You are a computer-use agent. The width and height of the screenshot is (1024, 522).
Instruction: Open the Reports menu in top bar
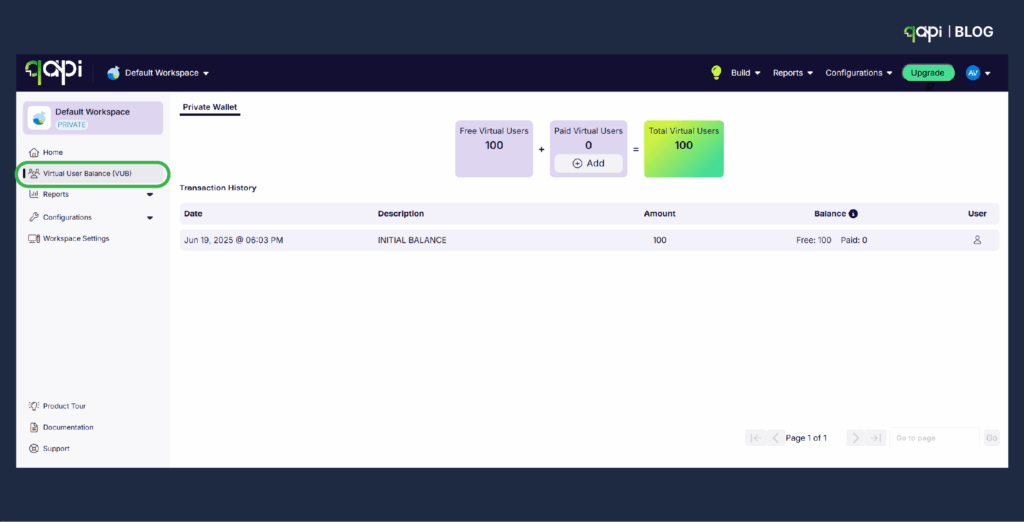(x=793, y=73)
